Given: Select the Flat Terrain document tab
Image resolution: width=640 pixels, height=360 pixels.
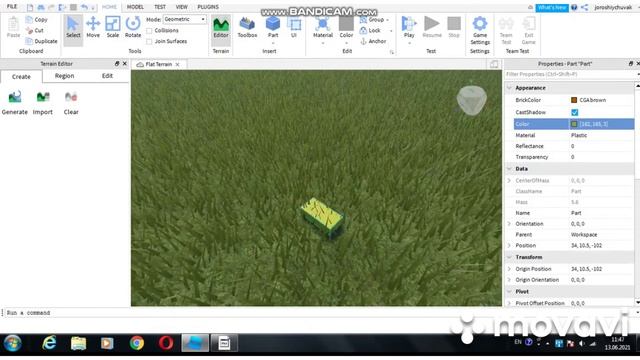Looking at the screenshot, I should click(158, 64).
